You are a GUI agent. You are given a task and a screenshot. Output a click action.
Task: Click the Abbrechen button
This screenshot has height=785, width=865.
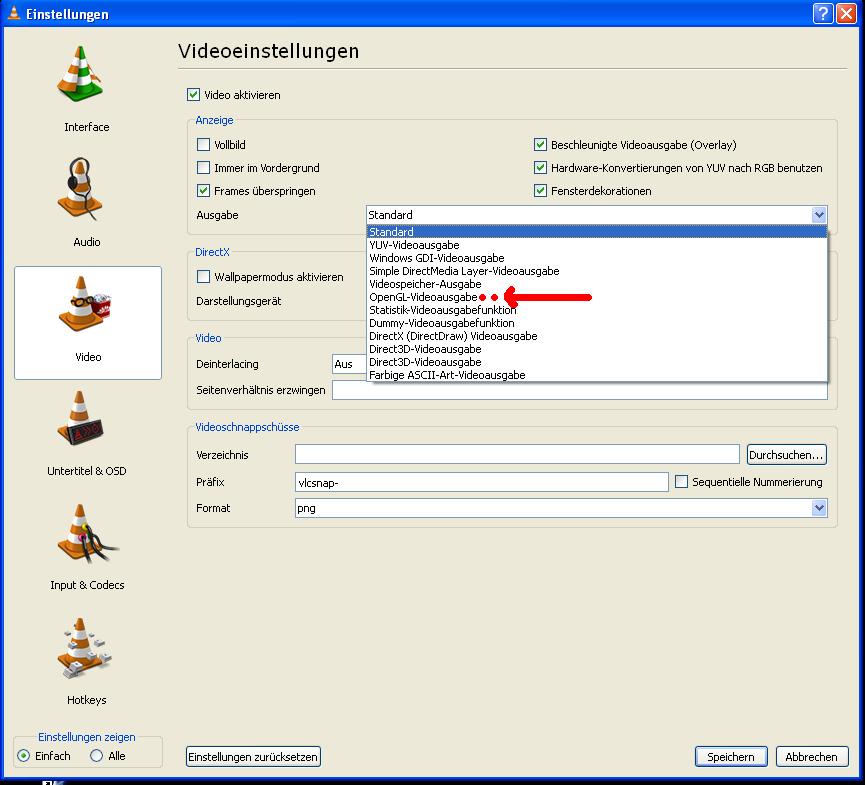point(812,757)
